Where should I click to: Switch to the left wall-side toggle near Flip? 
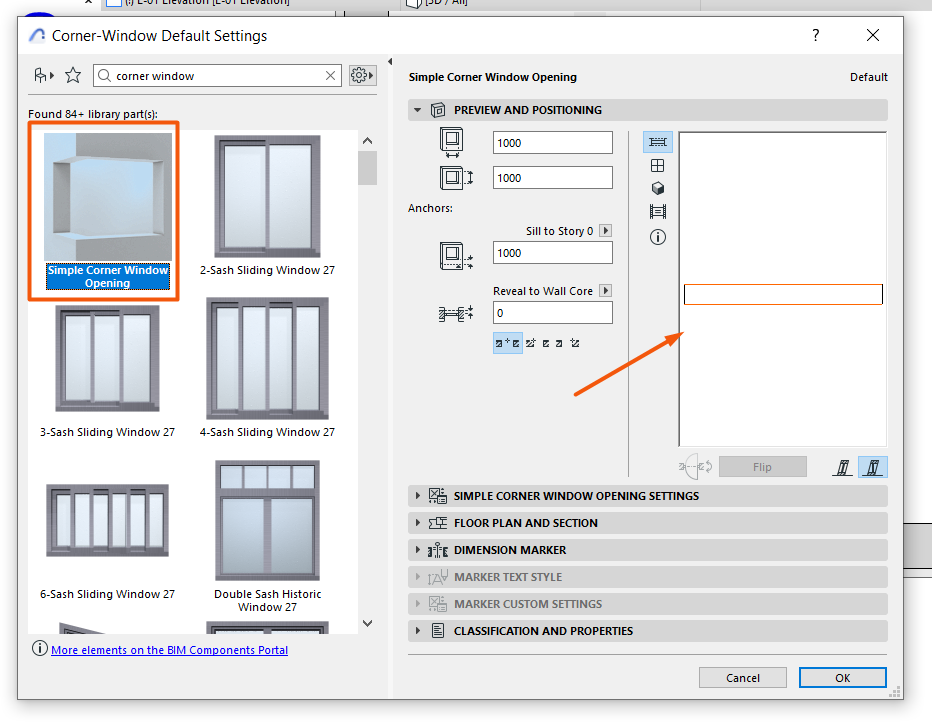tap(842, 466)
